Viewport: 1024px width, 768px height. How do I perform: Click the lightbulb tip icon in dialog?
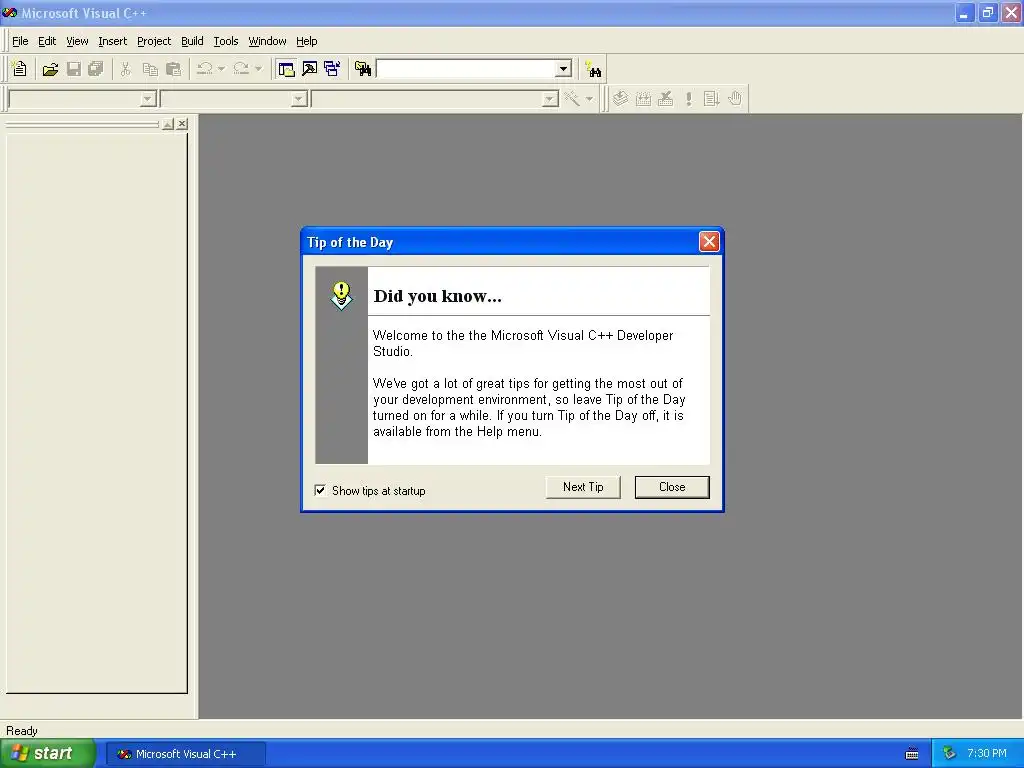click(x=342, y=296)
